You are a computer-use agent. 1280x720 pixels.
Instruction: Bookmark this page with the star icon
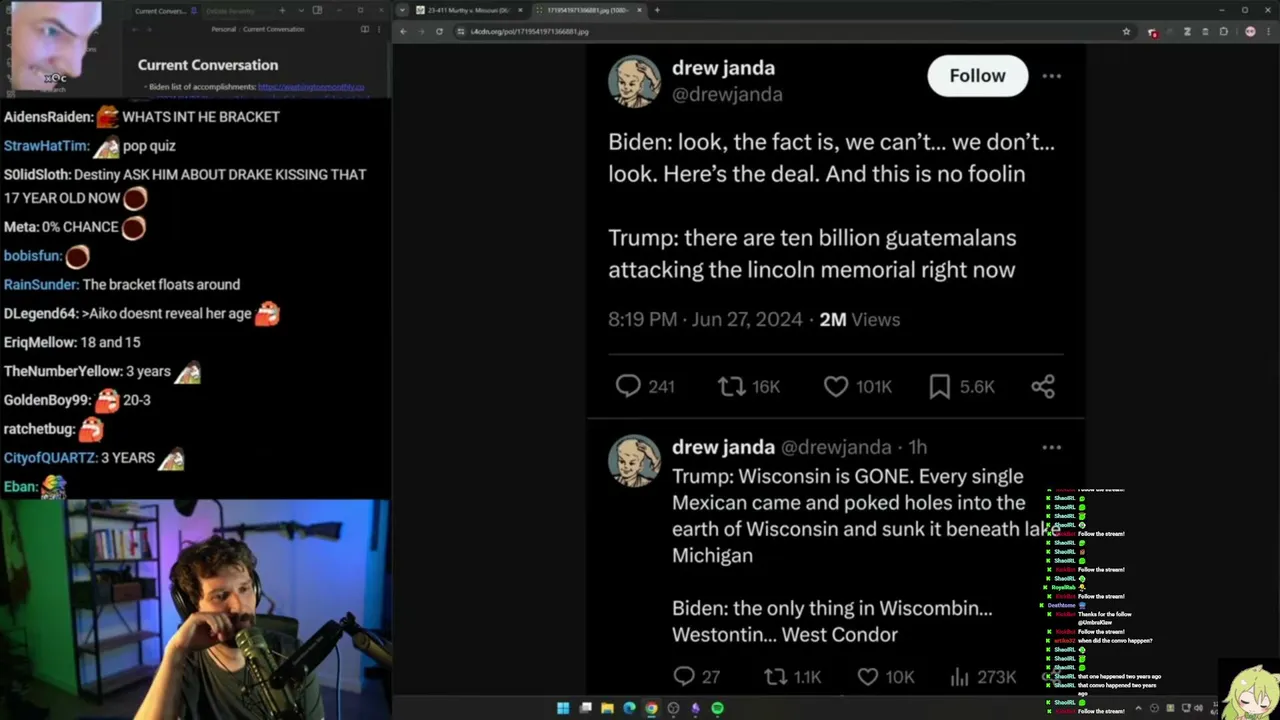1126,31
